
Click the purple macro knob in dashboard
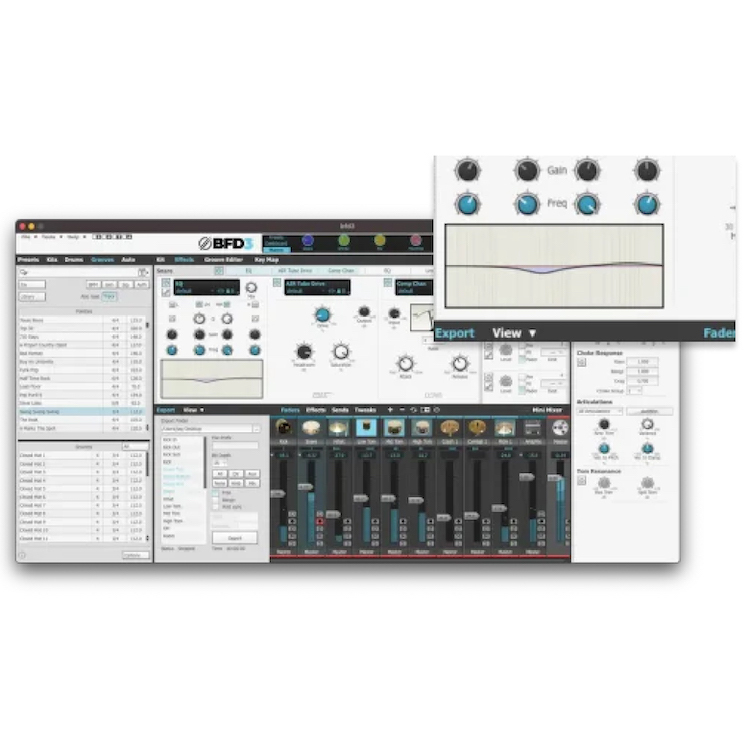click(x=308, y=240)
